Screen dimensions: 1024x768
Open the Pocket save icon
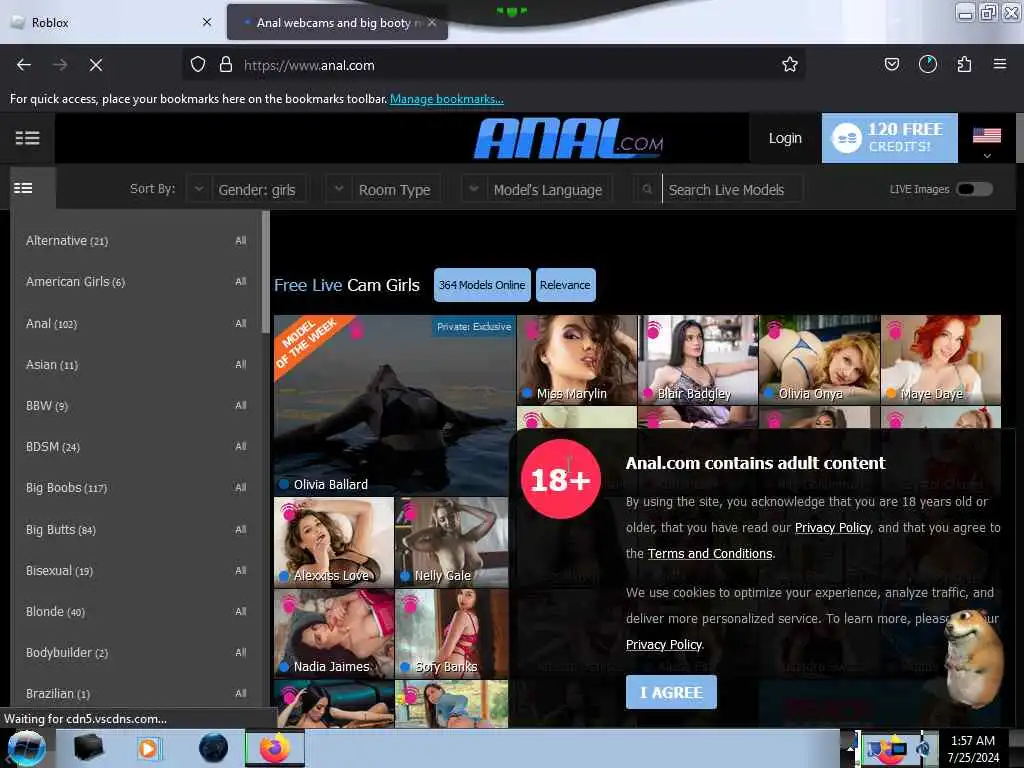[x=891, y=64]
